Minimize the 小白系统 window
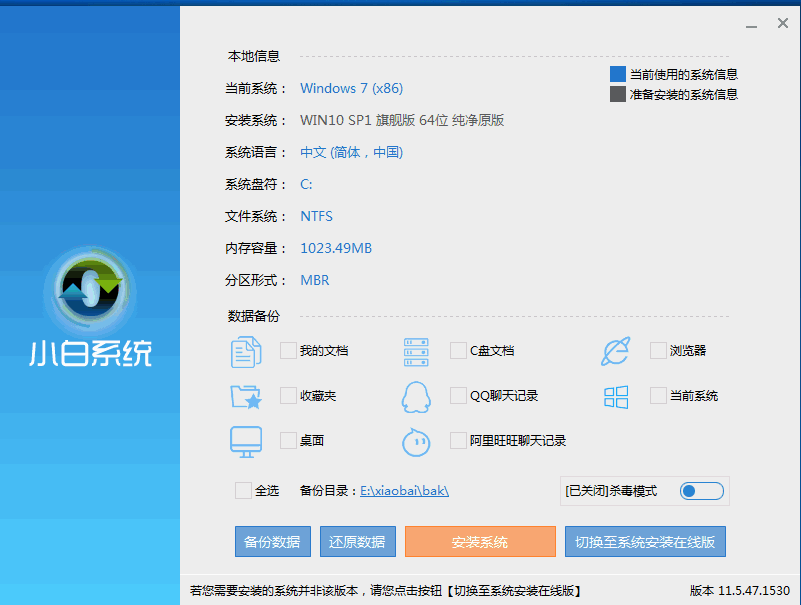 pyautogui.click(x=751, y=24)
